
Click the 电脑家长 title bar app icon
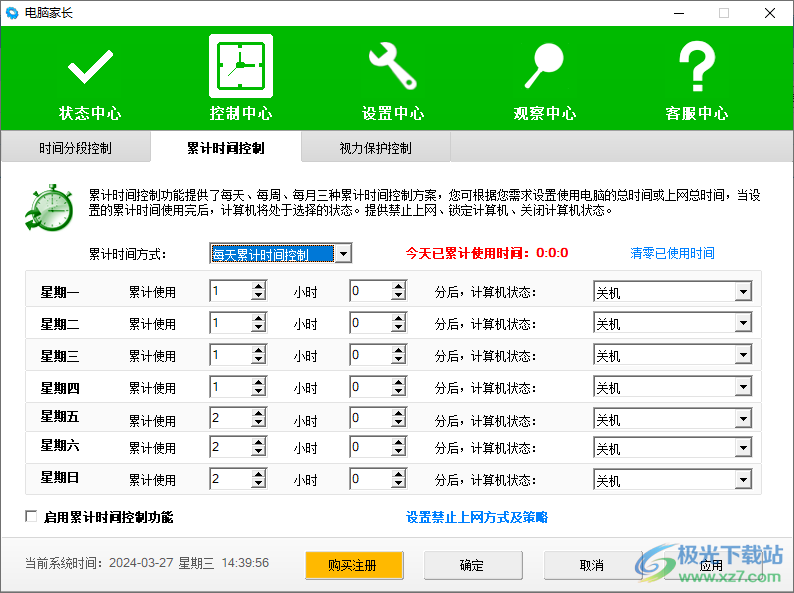point(13,13)
